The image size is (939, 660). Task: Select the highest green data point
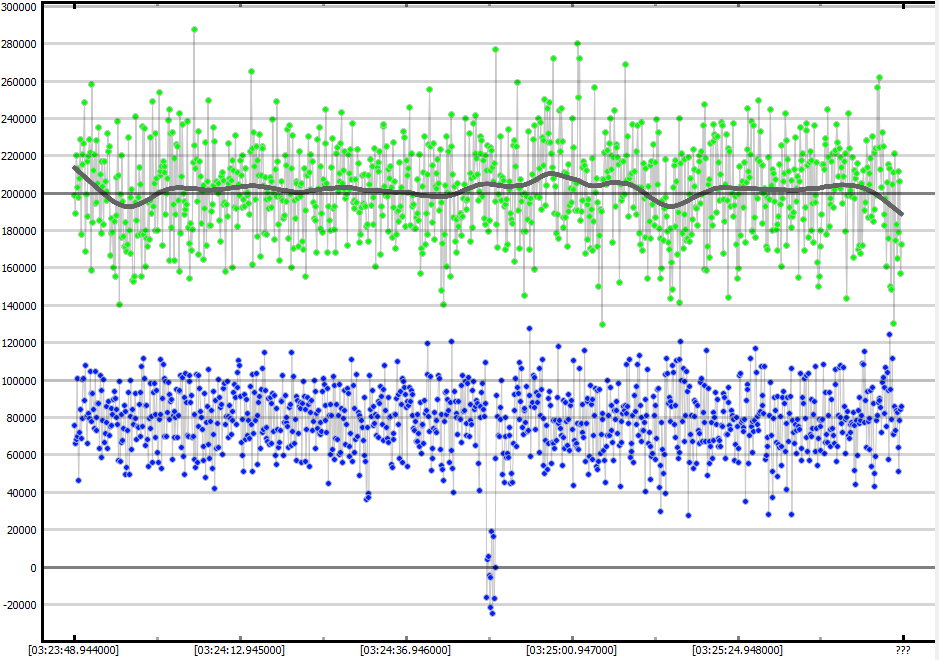[x=194, y=30]
